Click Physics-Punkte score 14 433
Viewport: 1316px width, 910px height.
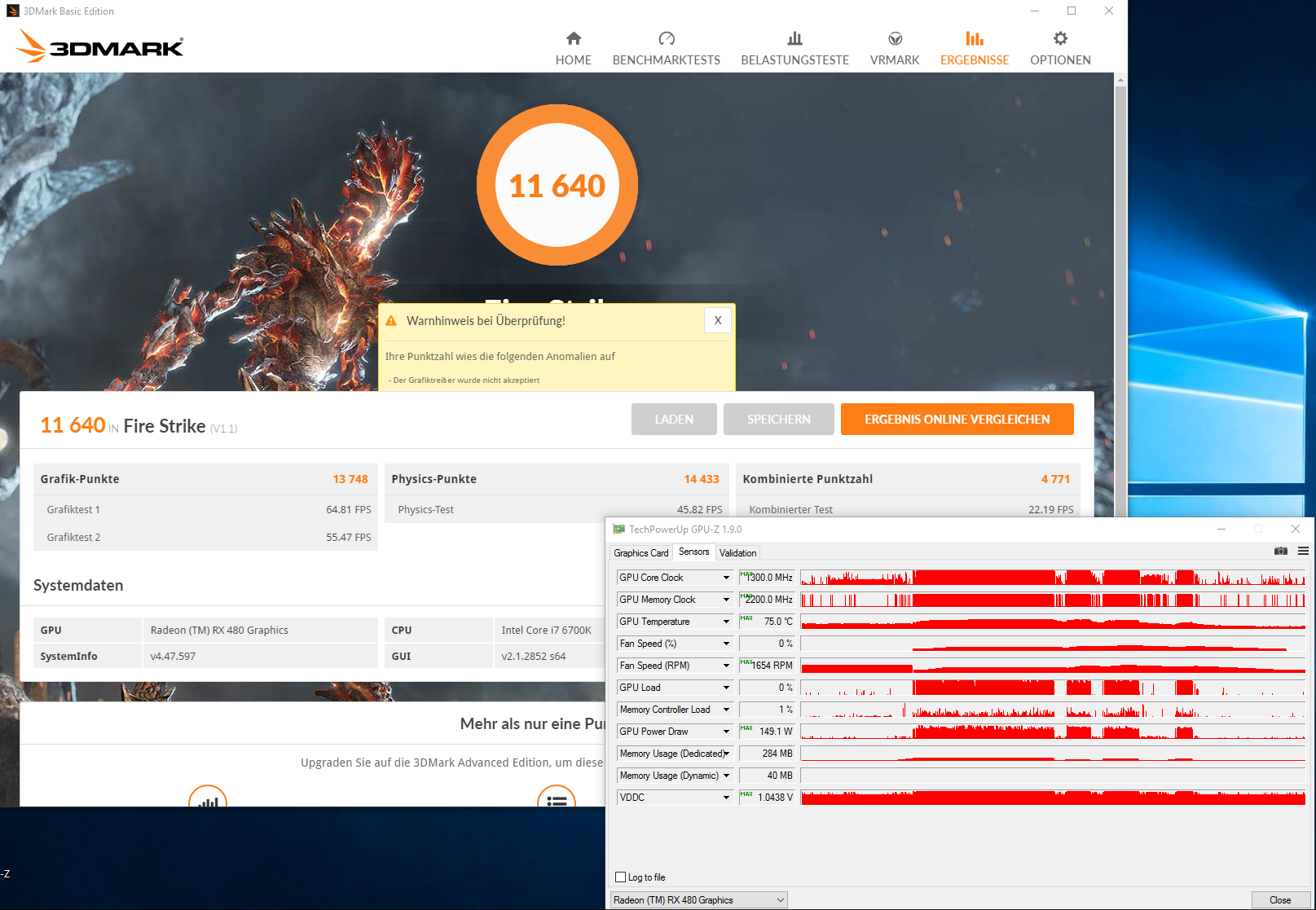(x=702, y=479)
